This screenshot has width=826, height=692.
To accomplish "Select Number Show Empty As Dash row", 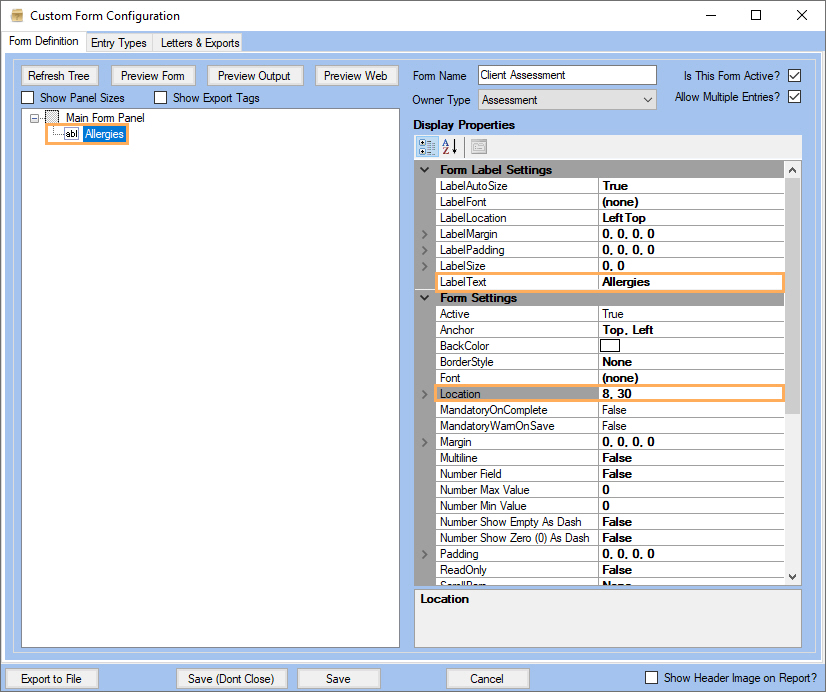I will (x=610, y=522).
